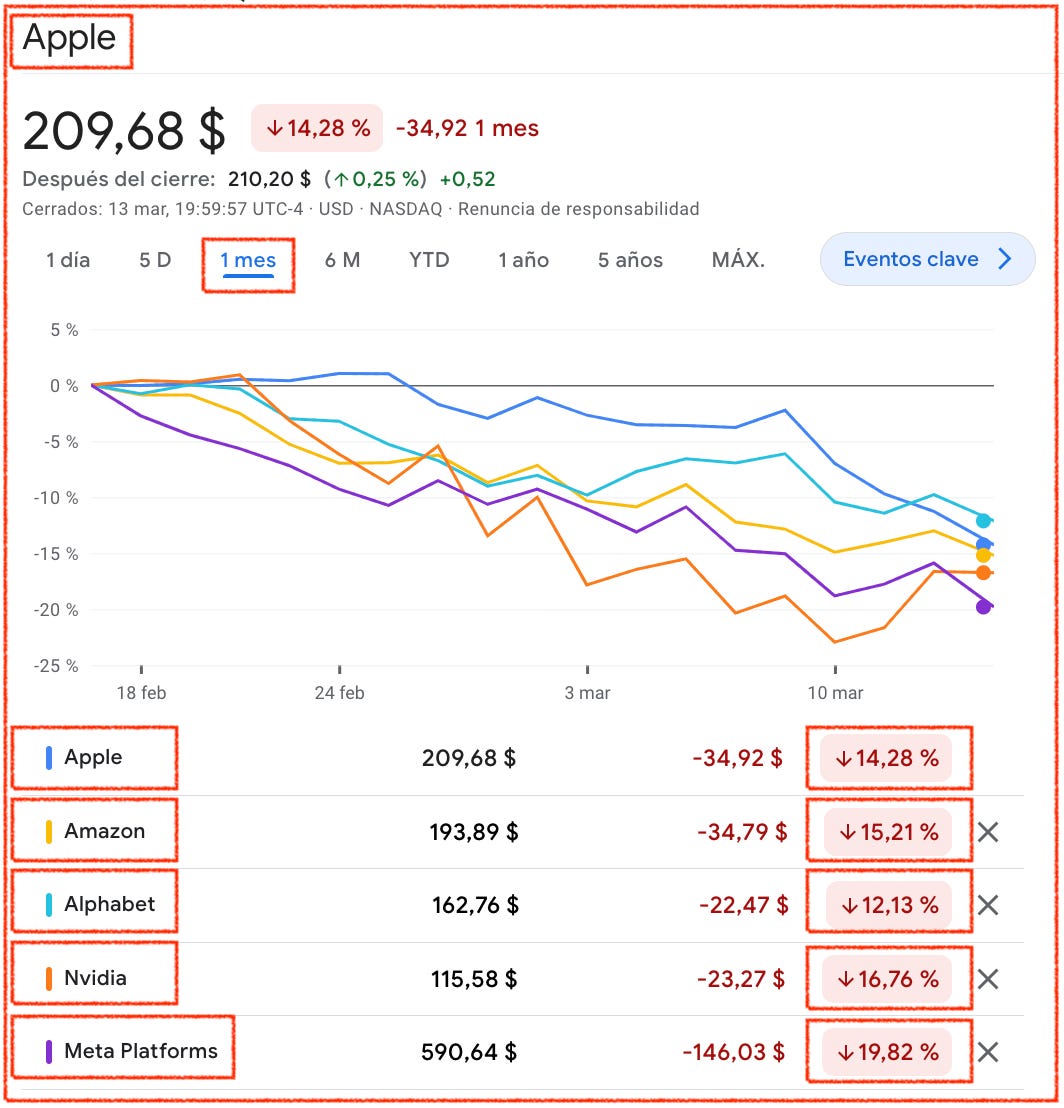This screenshot has width=1064, height=1108.
Task: Click Meta Platforms' price 590,64 $
Action: click(x=469, y=1052)
